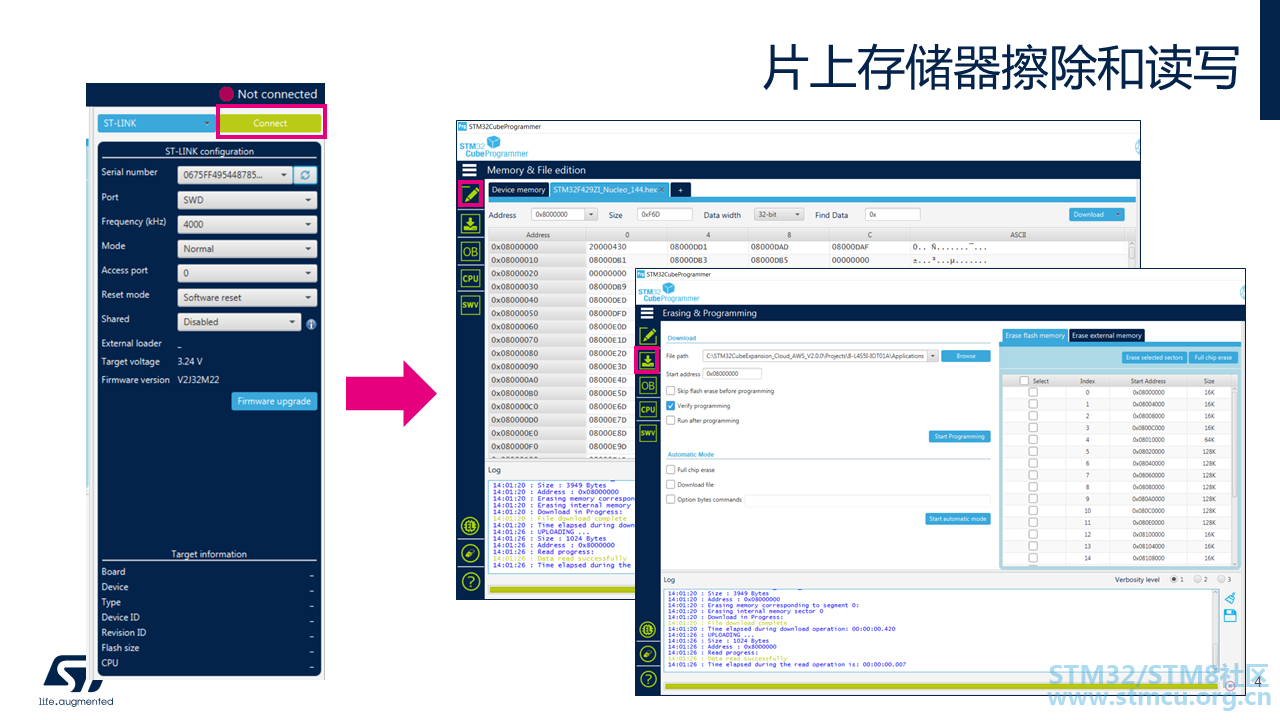1280x720 pixels.
Task: Switch to Erase flash memory tab
Action: [x=1035, y=336]
